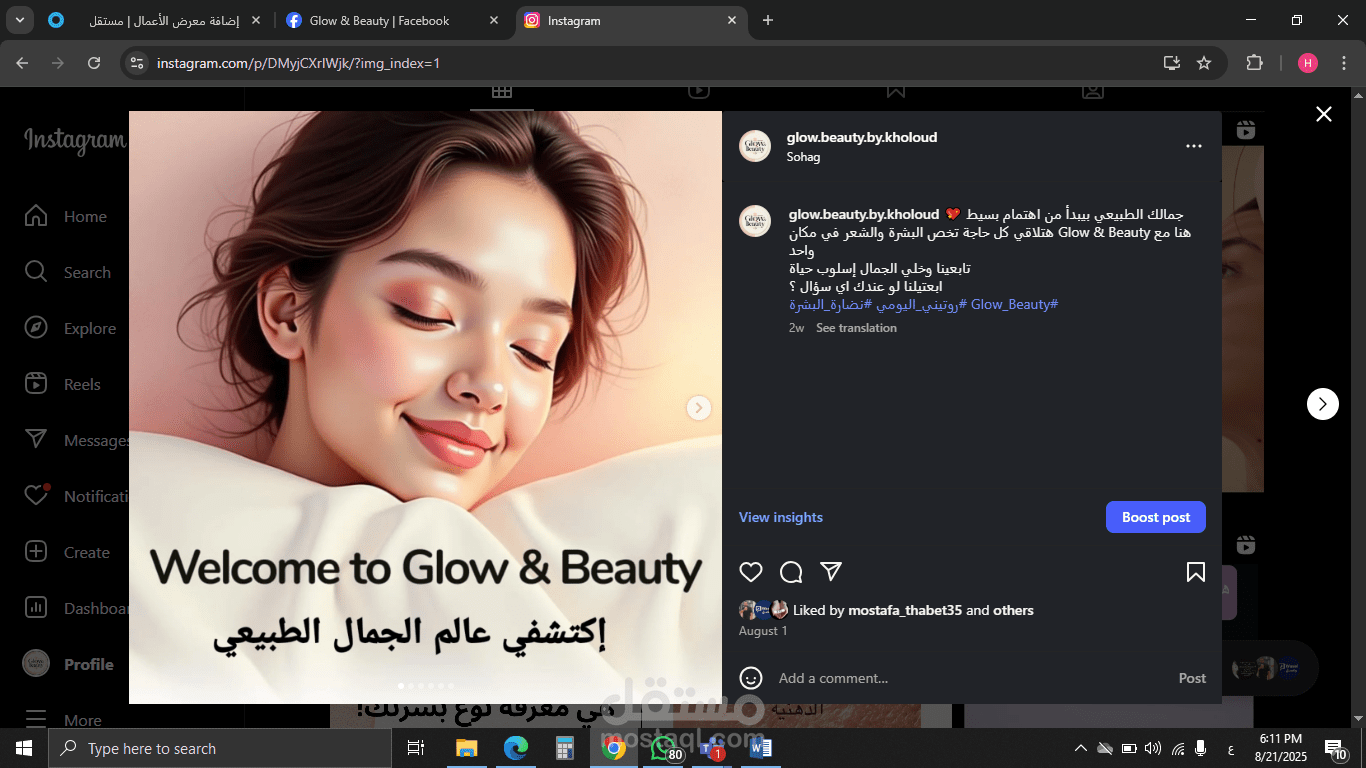Close the Glow & Beauty Facebook tab

tap(494, 20)
